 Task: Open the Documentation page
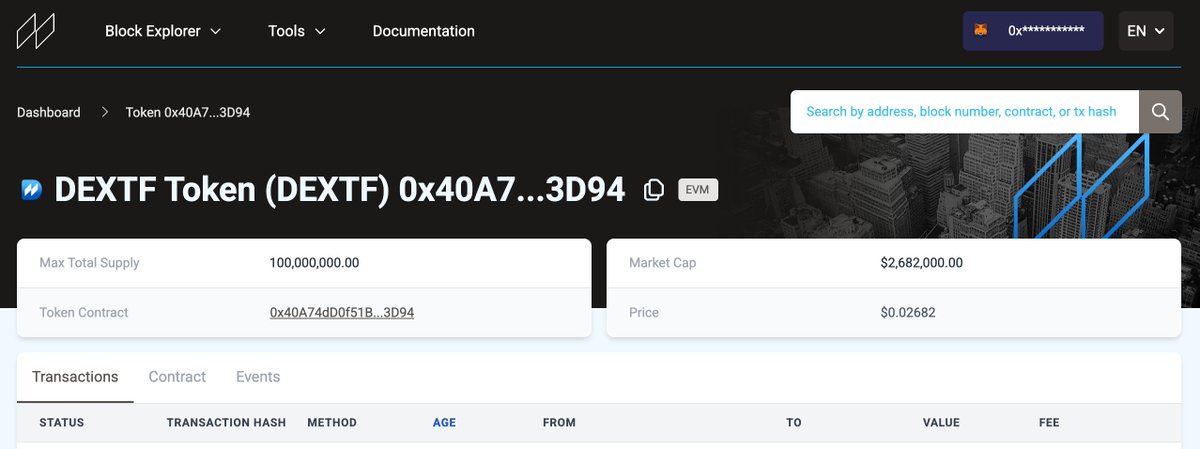pyautogui.click(x=424, y=31)
